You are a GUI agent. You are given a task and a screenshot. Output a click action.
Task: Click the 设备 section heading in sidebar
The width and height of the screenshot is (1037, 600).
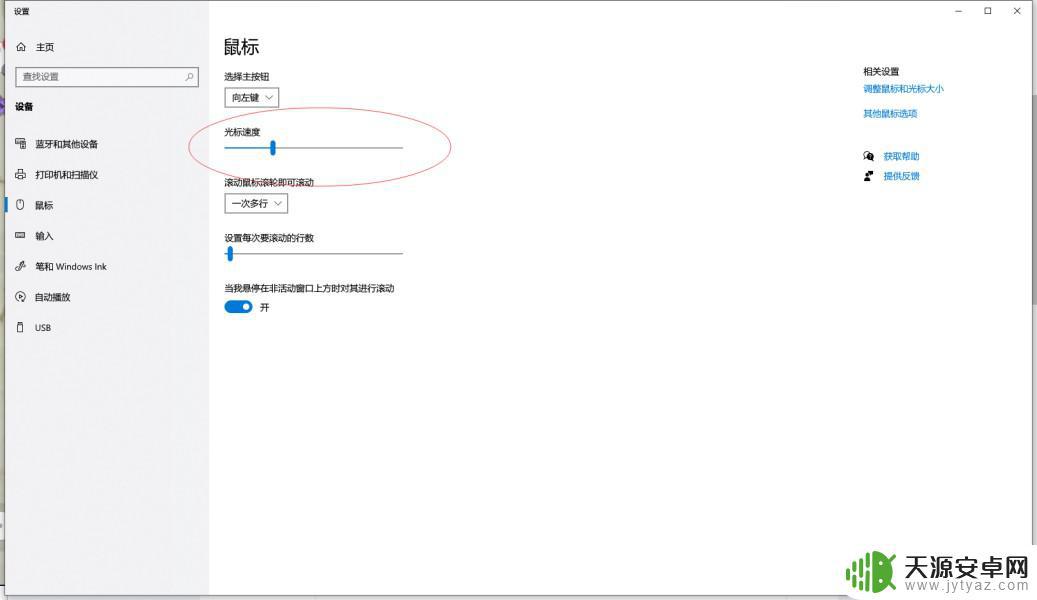pyautogui.click(x=24, y=107)
